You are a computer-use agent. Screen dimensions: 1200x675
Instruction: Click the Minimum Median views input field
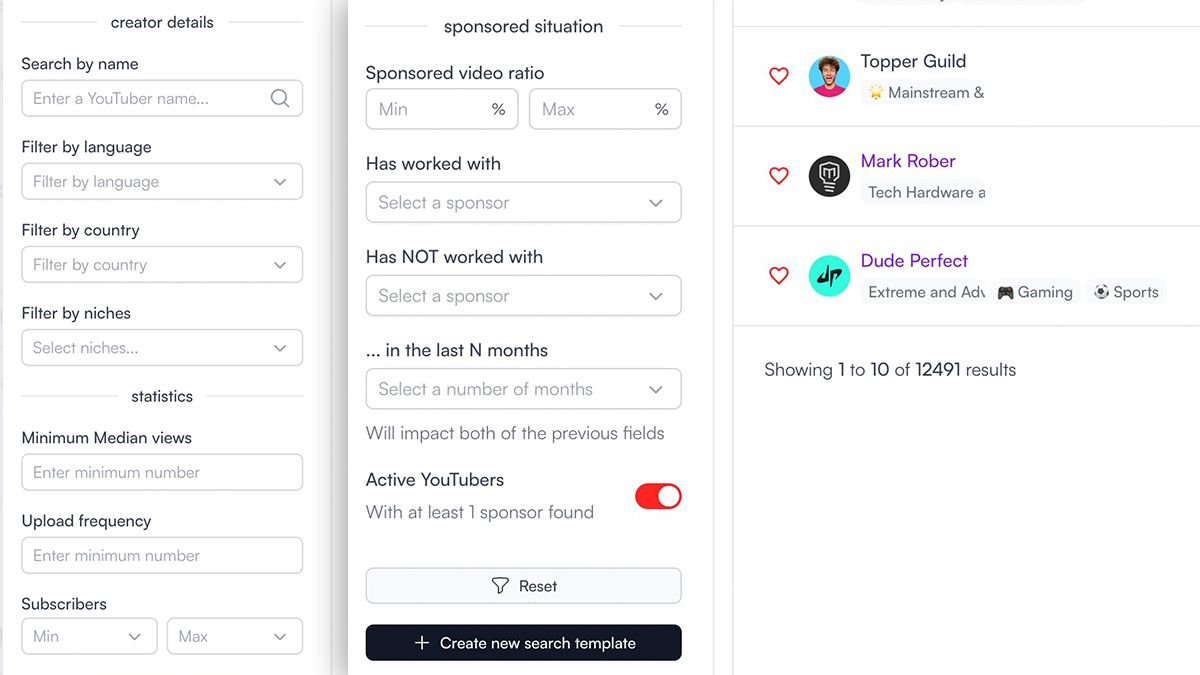click(162, 473)
